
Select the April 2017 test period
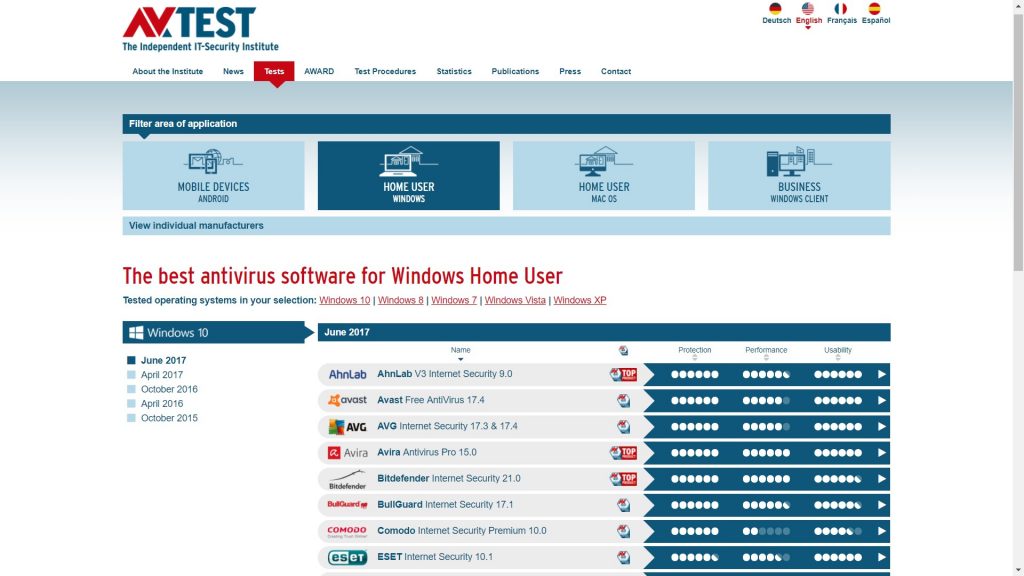(x=161, y=375)
